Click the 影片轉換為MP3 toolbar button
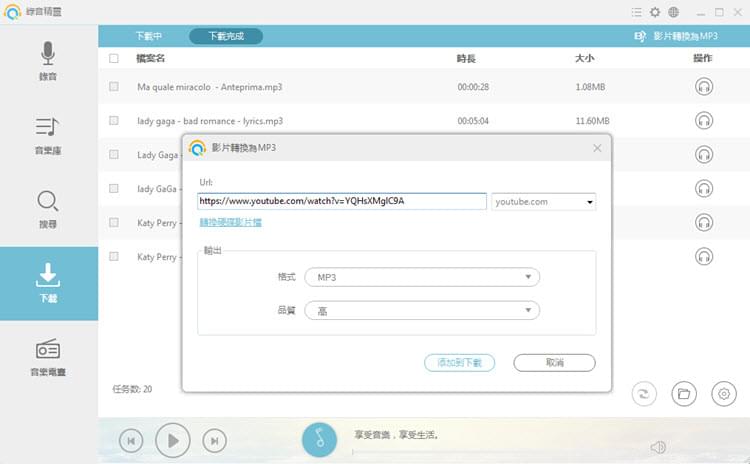The image size is (750, 464). [677, 36]
